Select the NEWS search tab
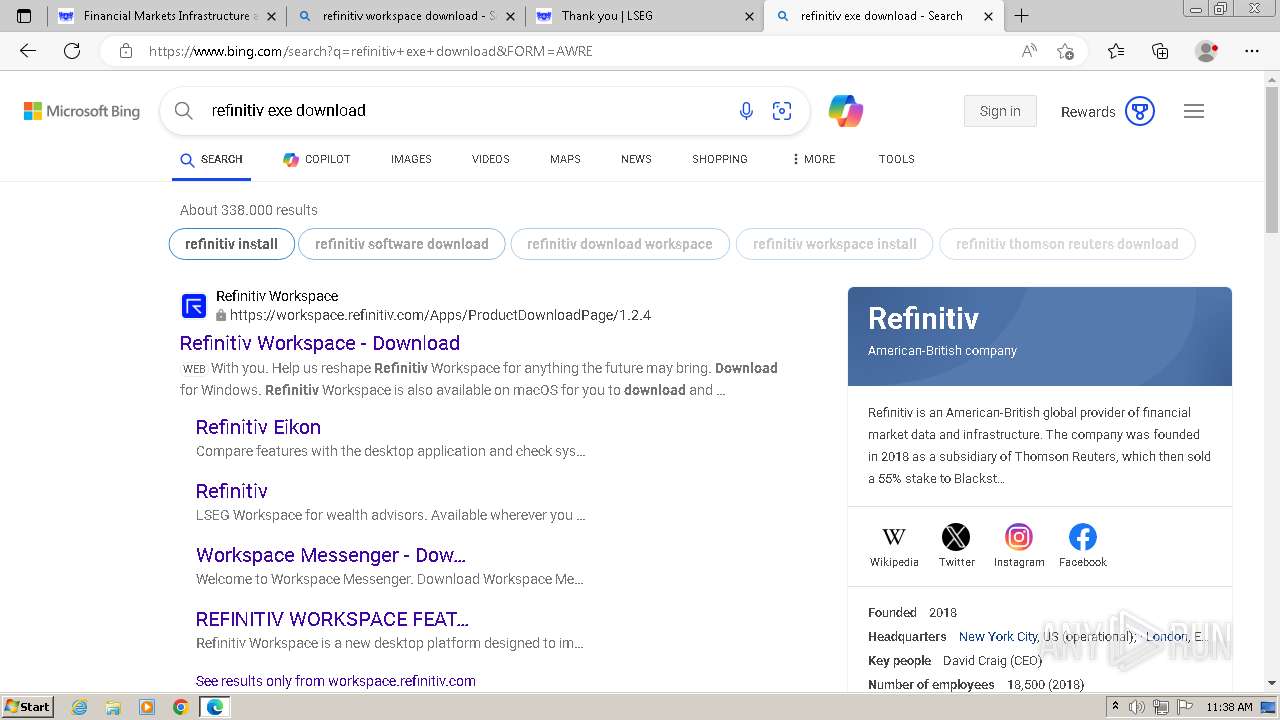The height and width of the screenshot is (720, 1280). [636, 159]
